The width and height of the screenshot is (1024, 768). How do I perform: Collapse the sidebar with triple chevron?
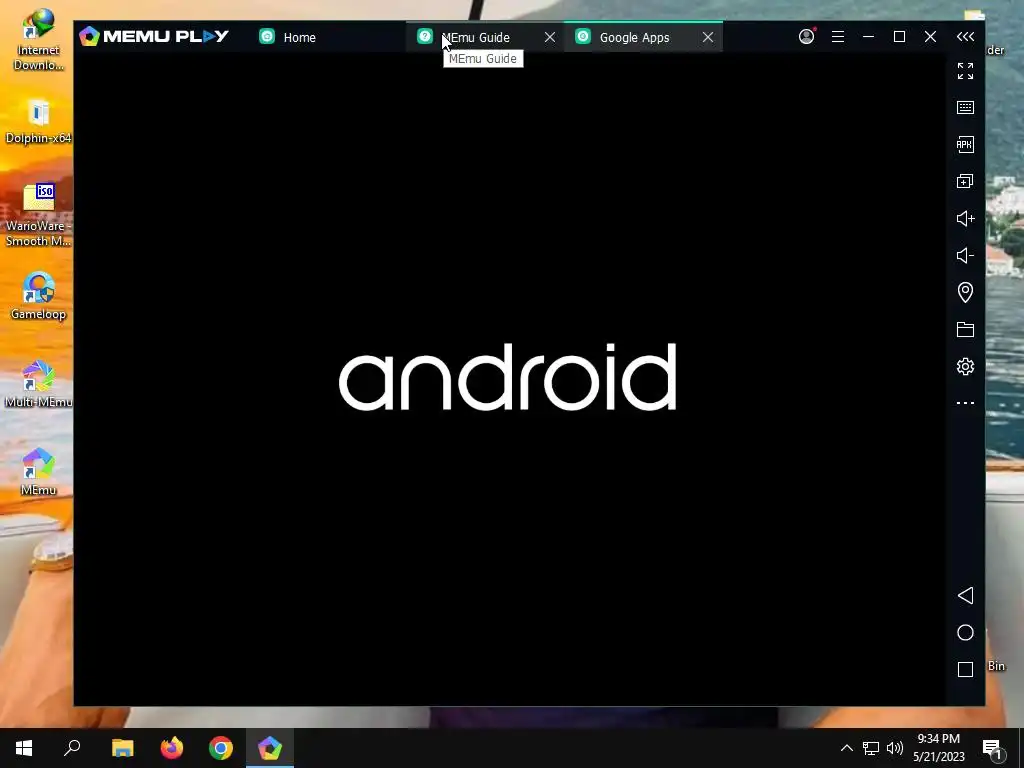(x=965, y=37)
